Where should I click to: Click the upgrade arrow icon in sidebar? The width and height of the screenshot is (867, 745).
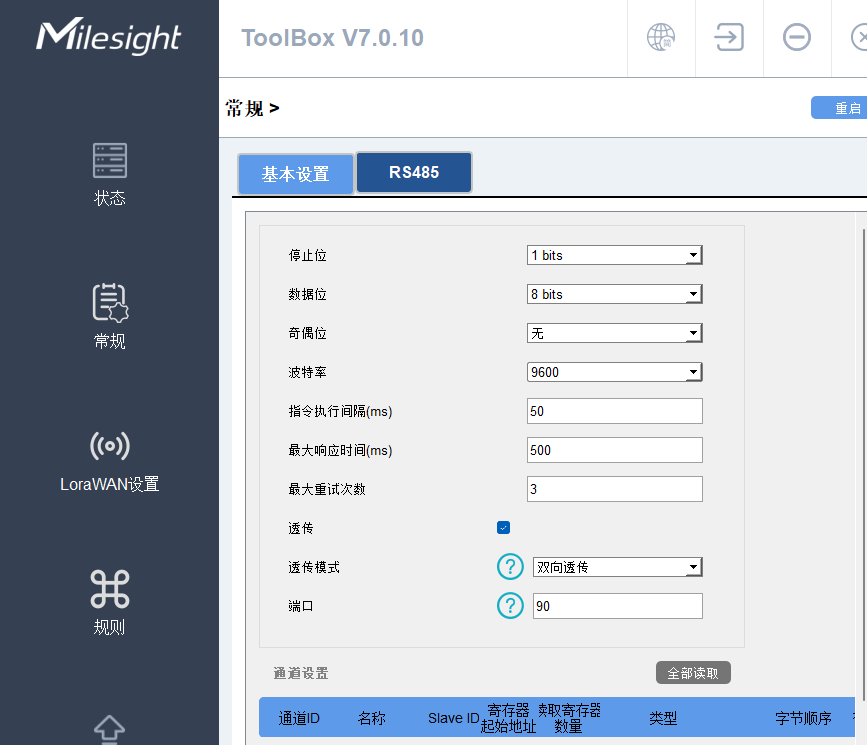point(109,729)
